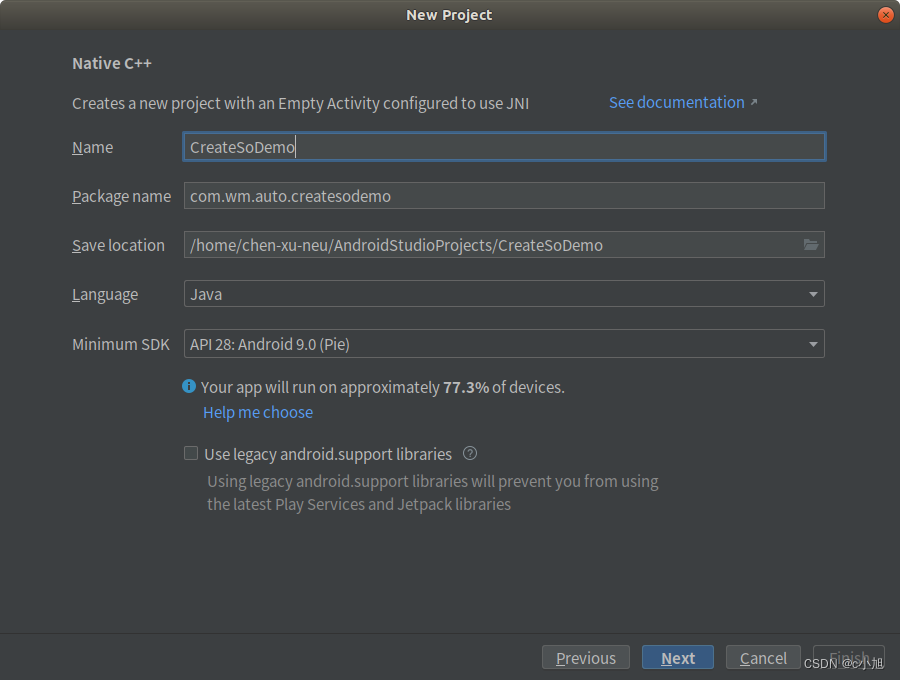Click the Use legacy android.support libraries label
The image size is (900, 680).
328,454
